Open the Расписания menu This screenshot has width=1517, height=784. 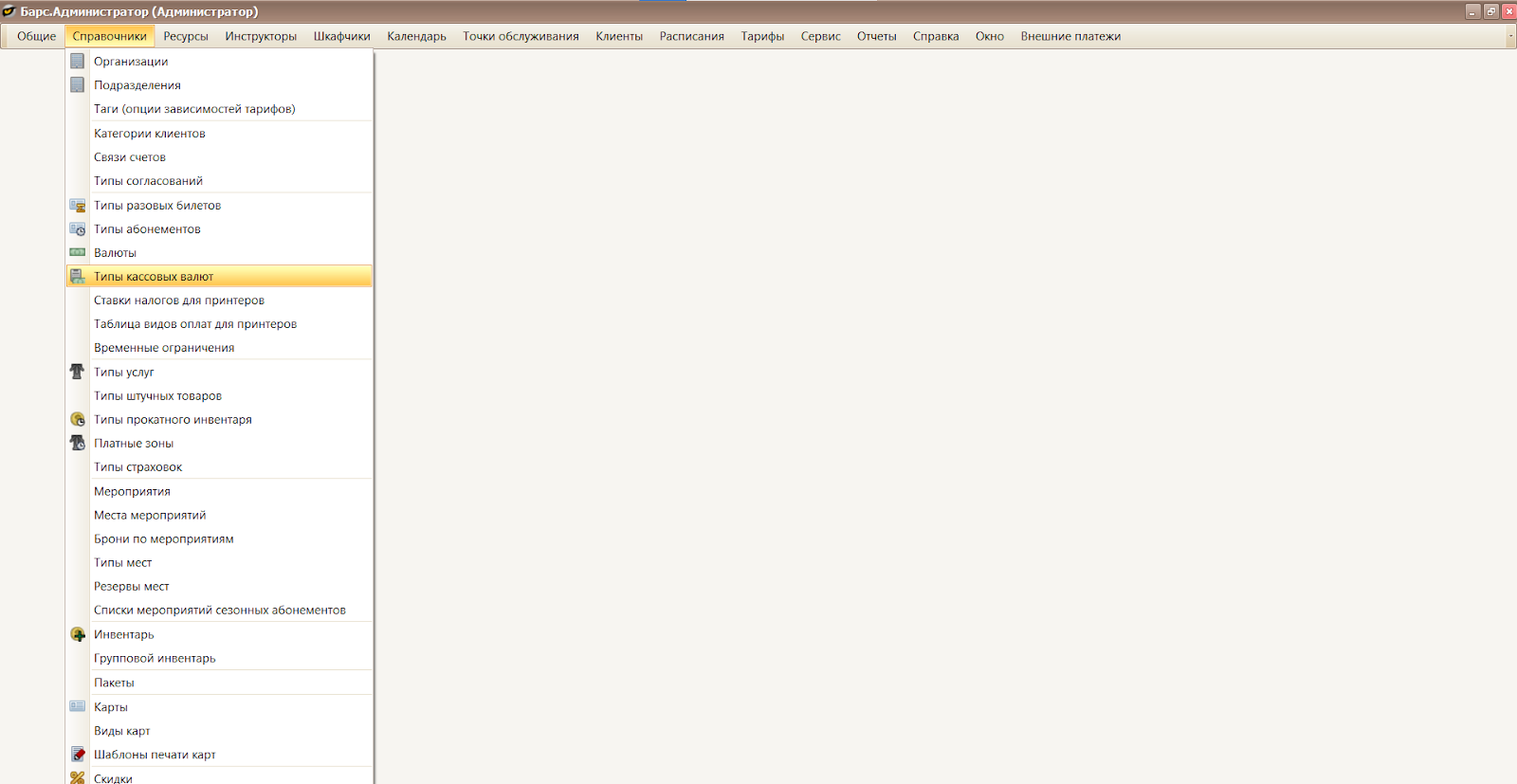coord(692,37)
